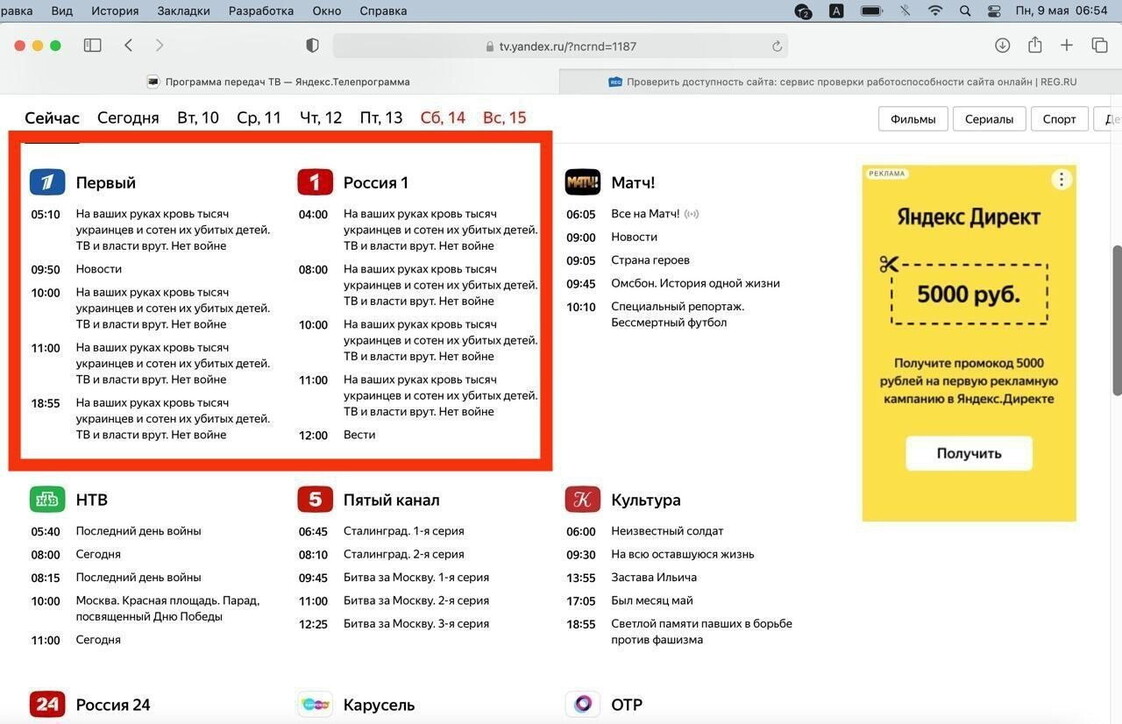Click the ОТР channel logo
Viewport: 1122px width, 724px height.
tap(582, 705)
